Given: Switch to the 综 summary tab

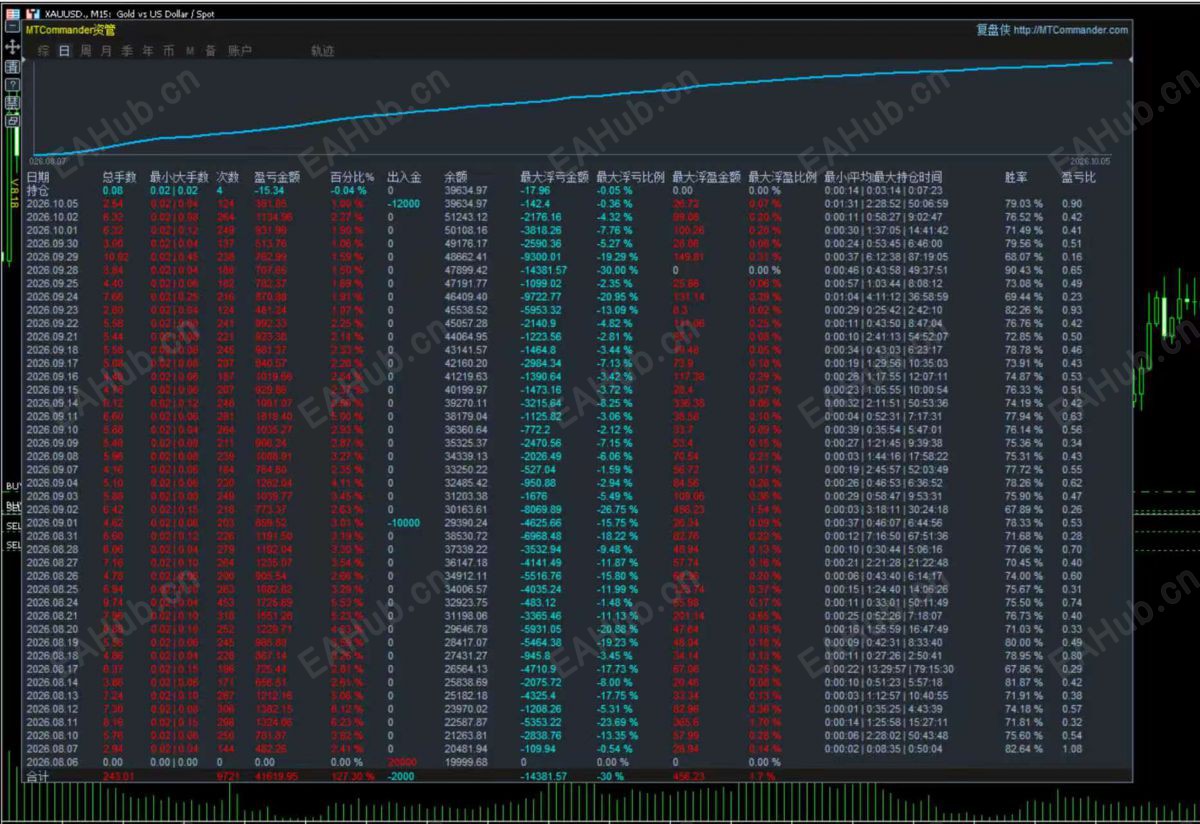Looking at the screenshot, I should (x=44, y=51).
